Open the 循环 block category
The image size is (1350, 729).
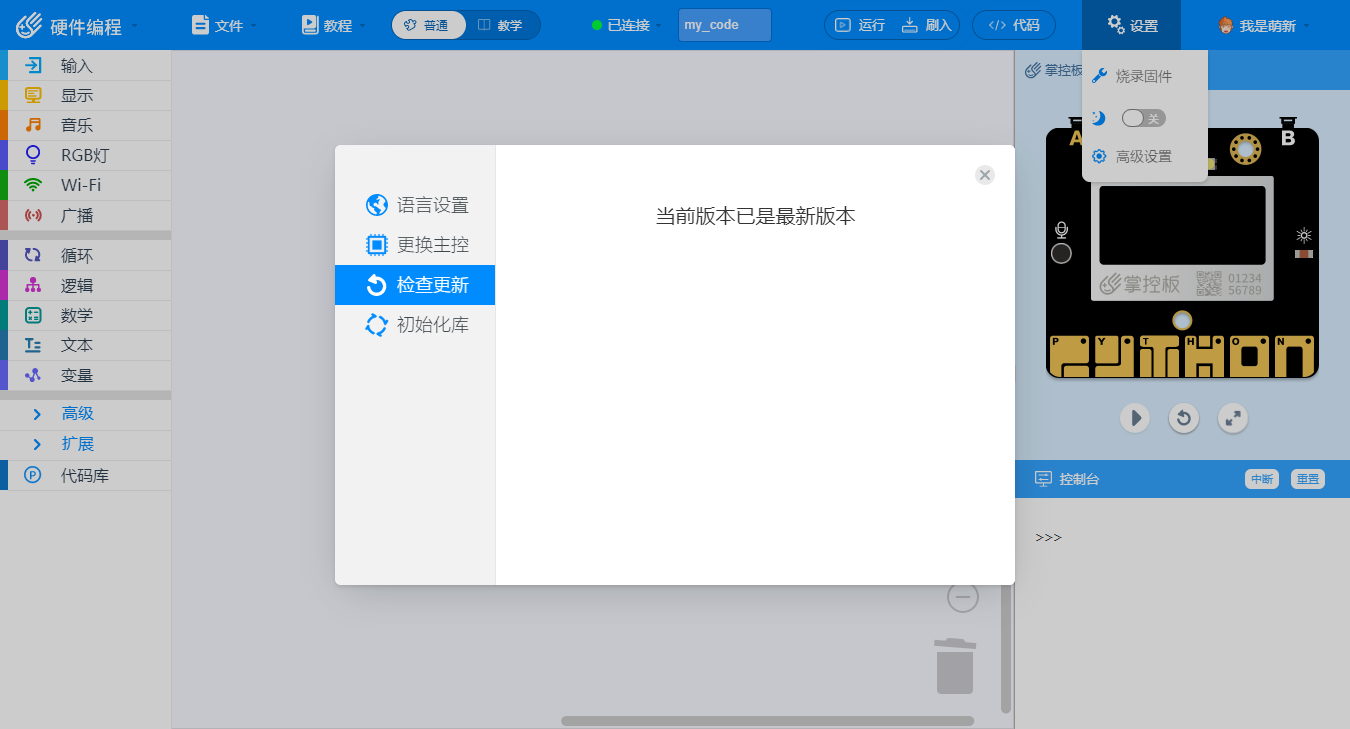click(86, 256)
